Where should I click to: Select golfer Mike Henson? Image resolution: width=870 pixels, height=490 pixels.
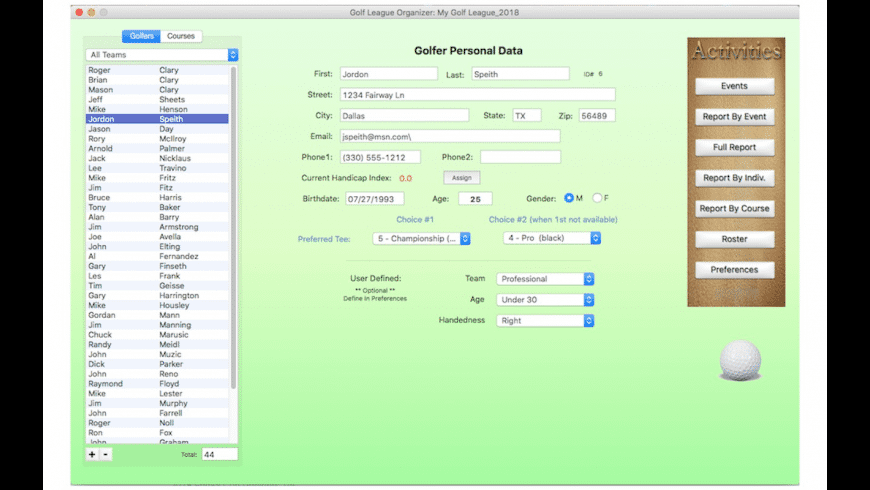[157, 109]
